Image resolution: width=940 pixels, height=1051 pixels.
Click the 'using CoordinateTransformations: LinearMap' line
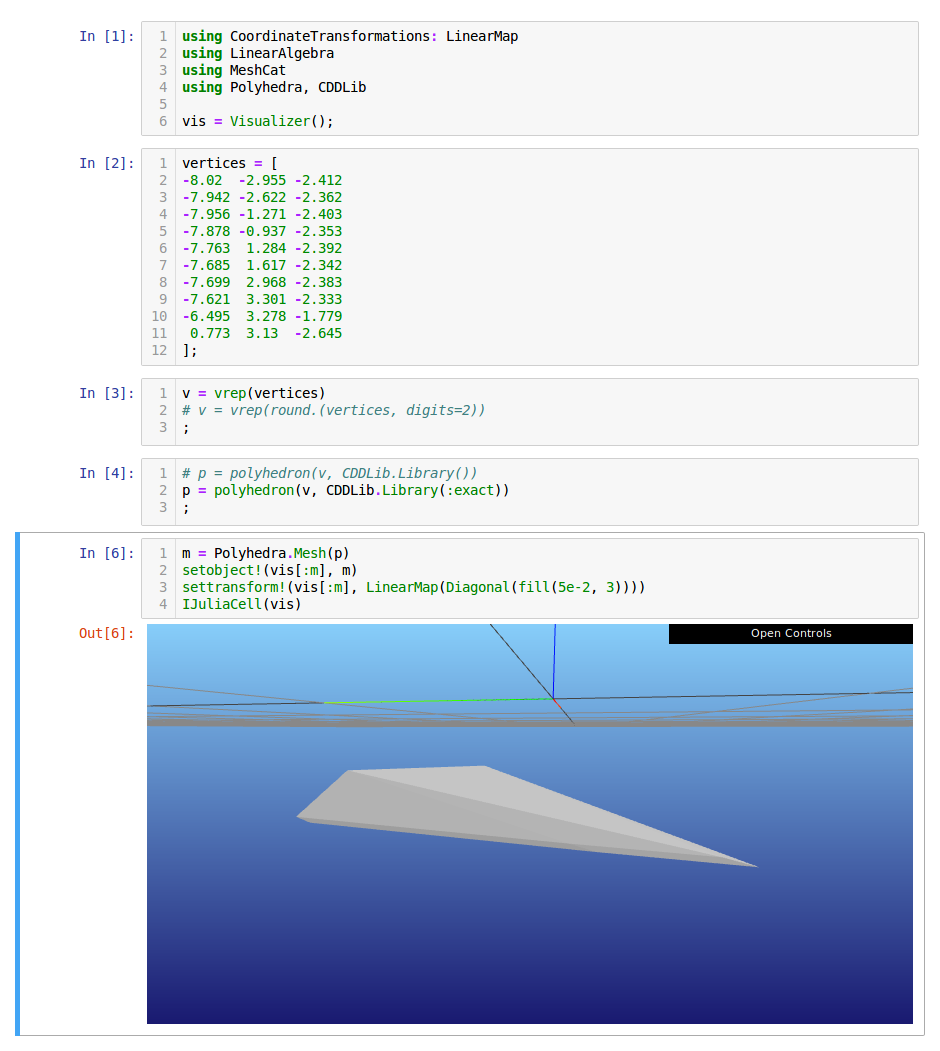pyautogui.click(x=350, y=36)
